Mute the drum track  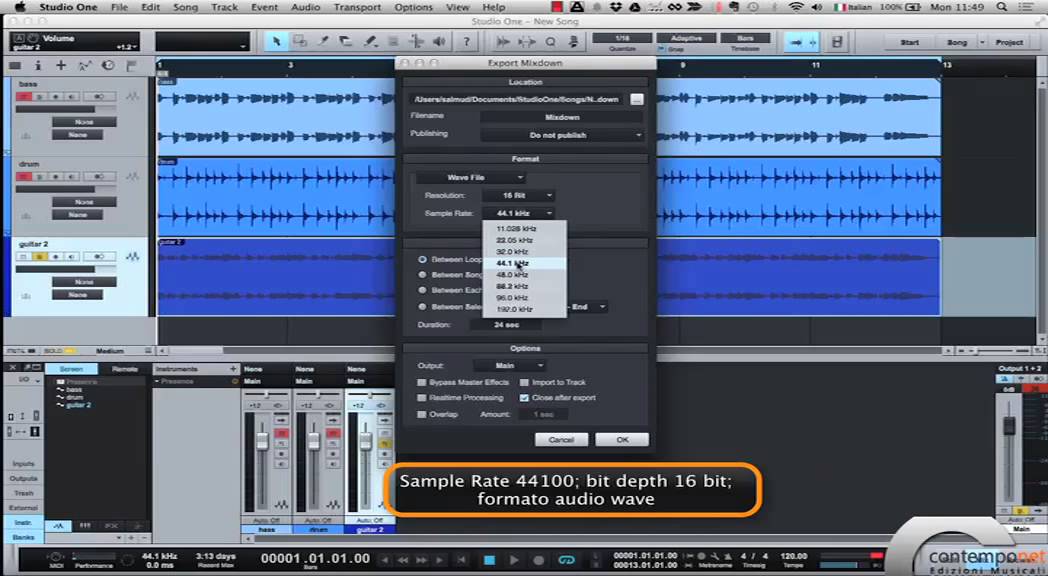point(24,176)
